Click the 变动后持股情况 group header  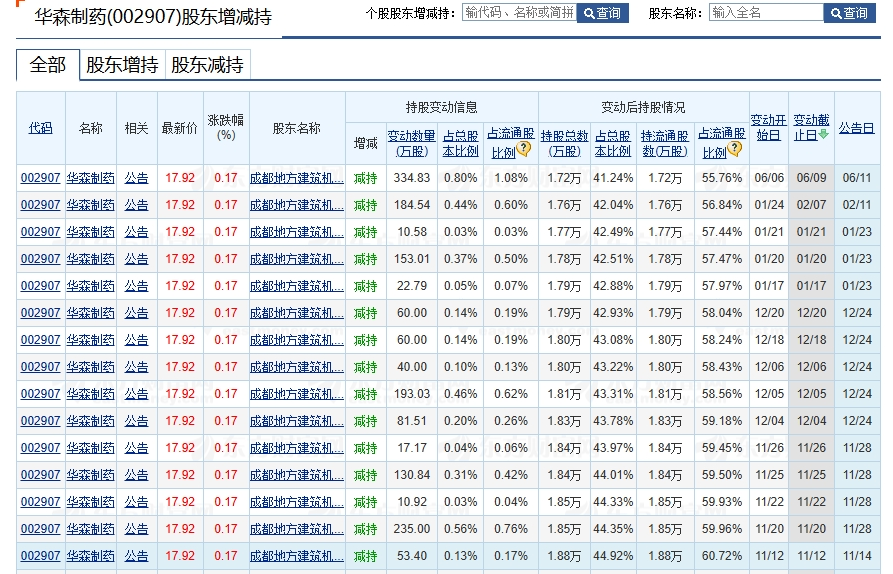[643, 107]
